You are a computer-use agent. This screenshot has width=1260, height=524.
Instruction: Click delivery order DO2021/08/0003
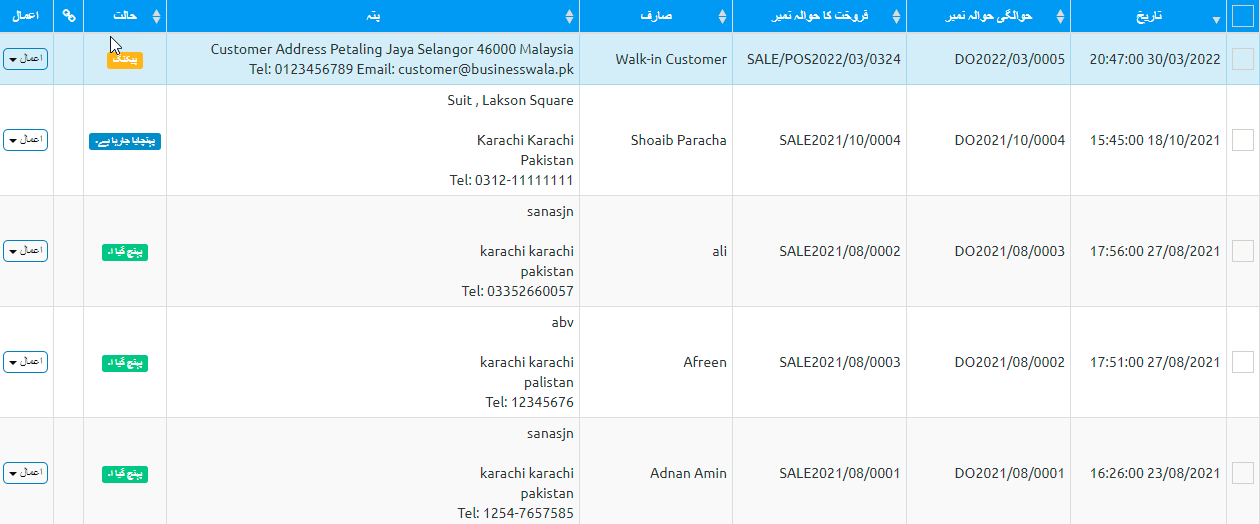pos(1009,251)
